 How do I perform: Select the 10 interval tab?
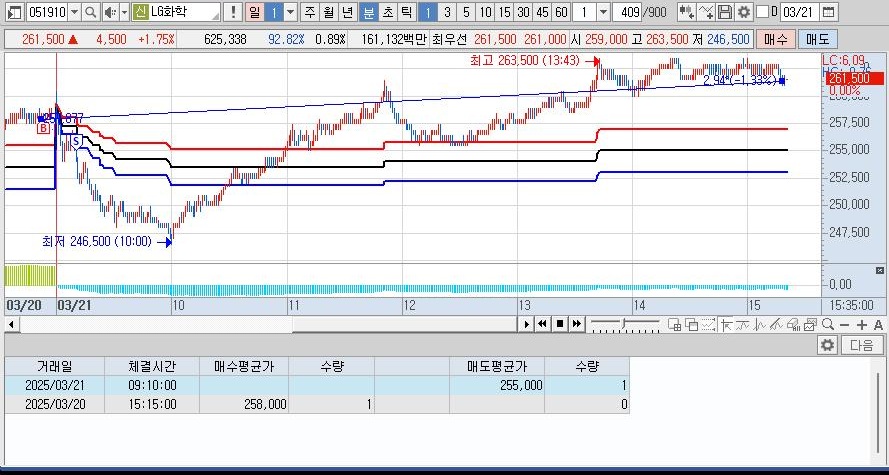[485, 12]
